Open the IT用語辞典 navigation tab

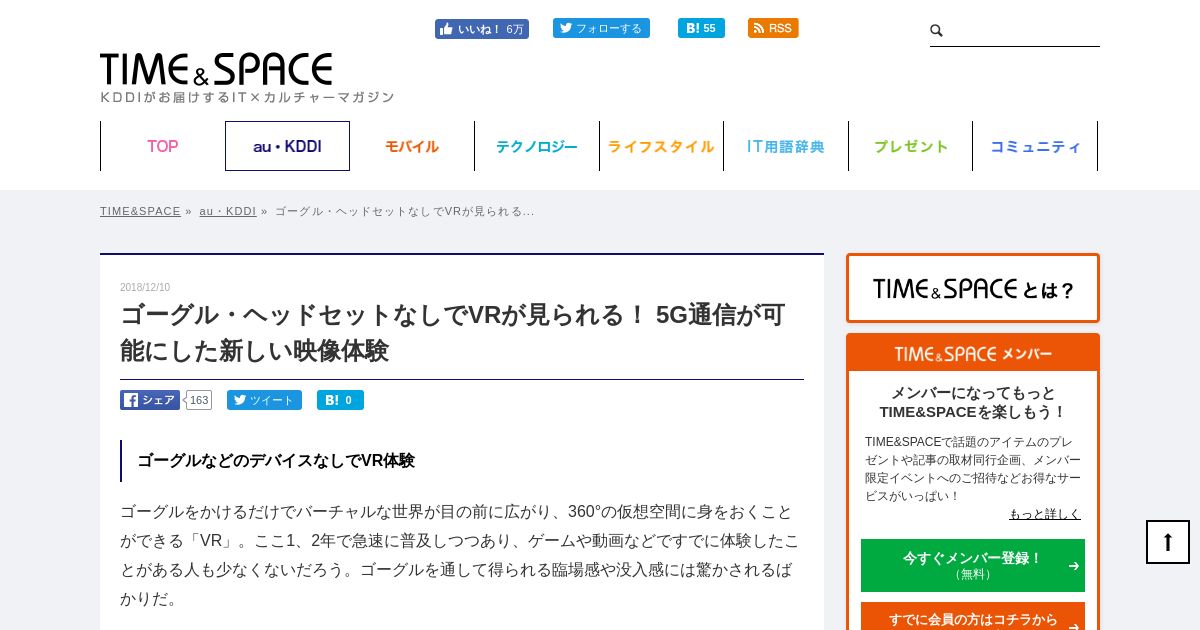[786, 146]
